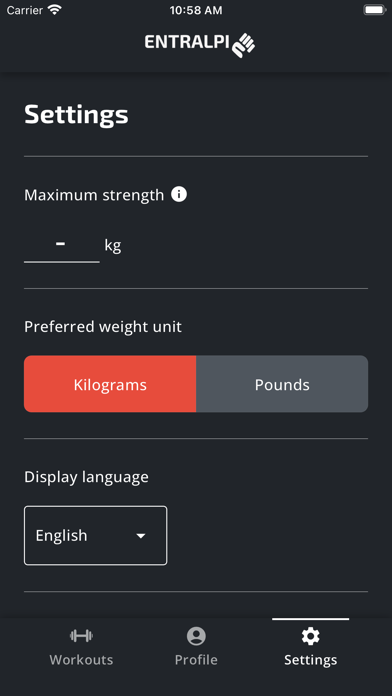
Task: Tap the Settings gear icon
Action: point(310,636)
